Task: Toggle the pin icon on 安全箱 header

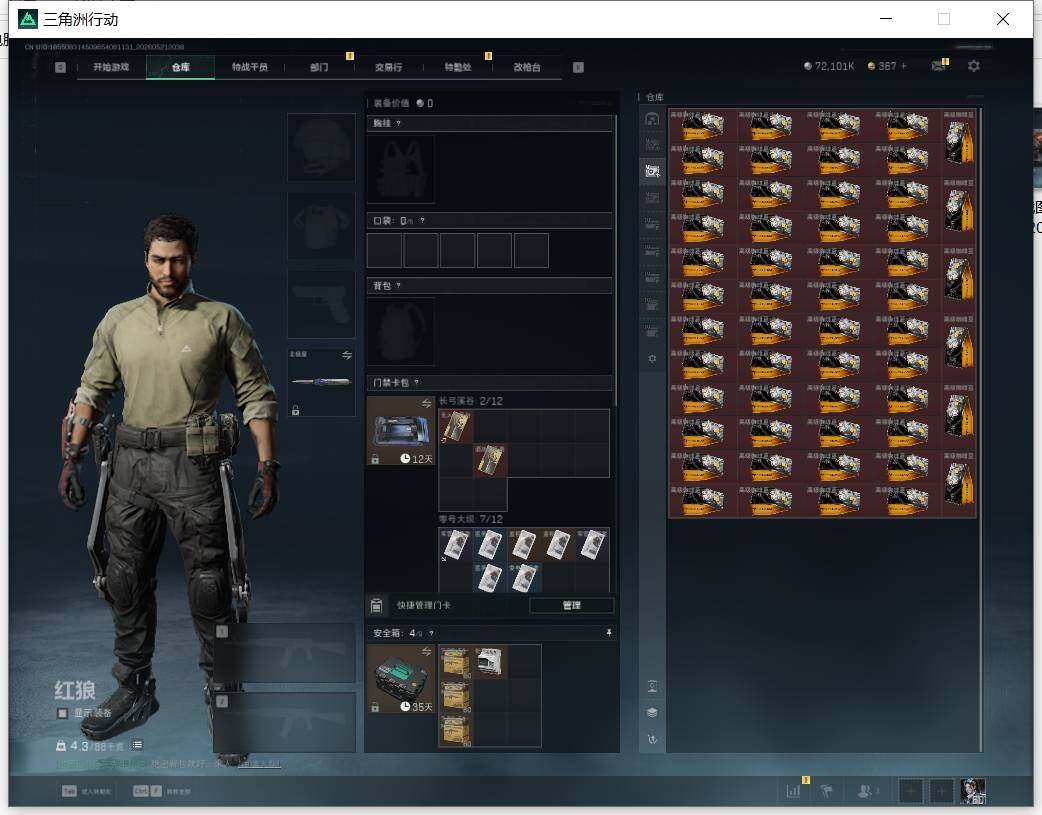Action: pos(609,634)
